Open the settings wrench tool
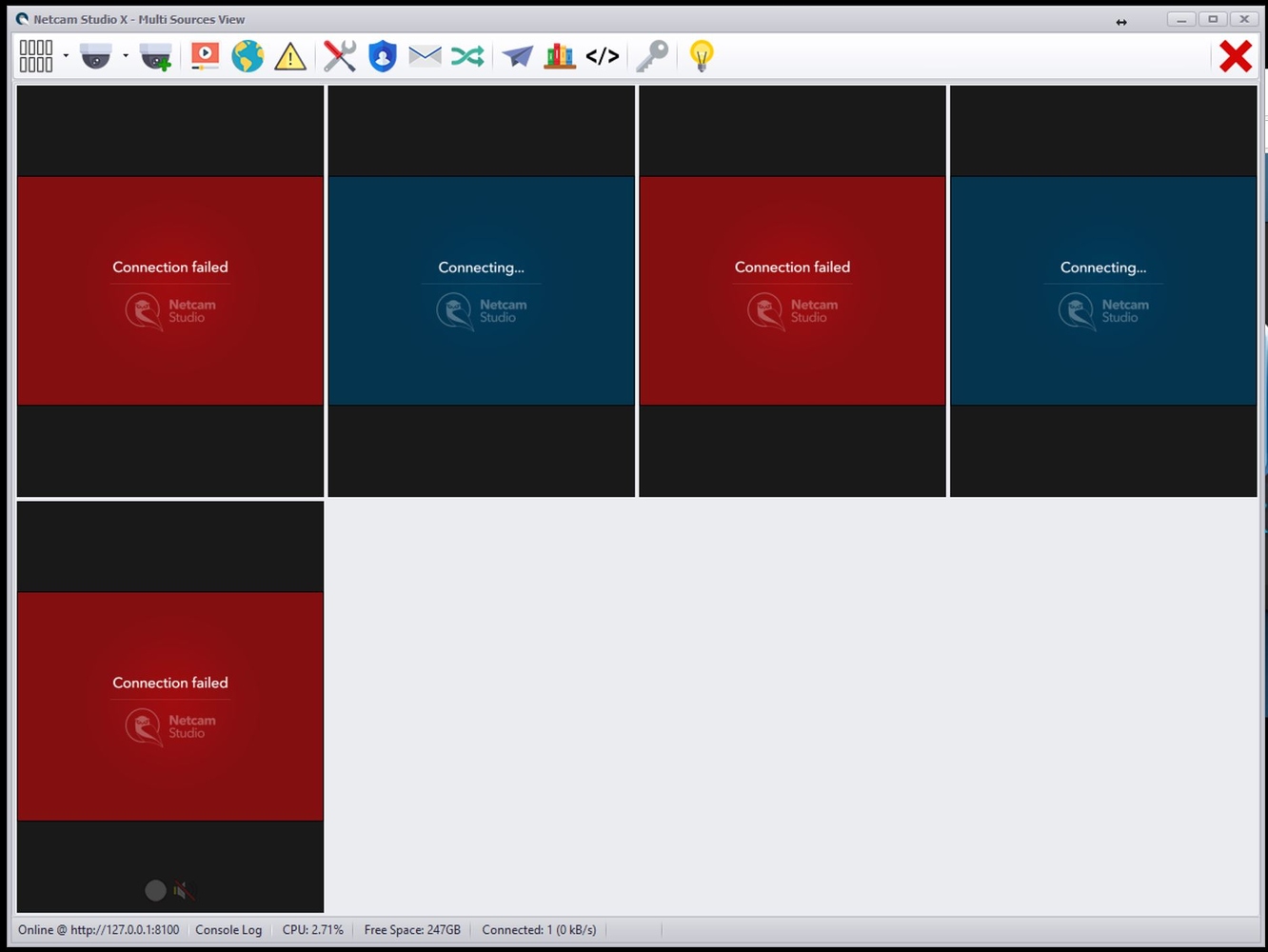The image size is (1268, 952). point(339,56)
